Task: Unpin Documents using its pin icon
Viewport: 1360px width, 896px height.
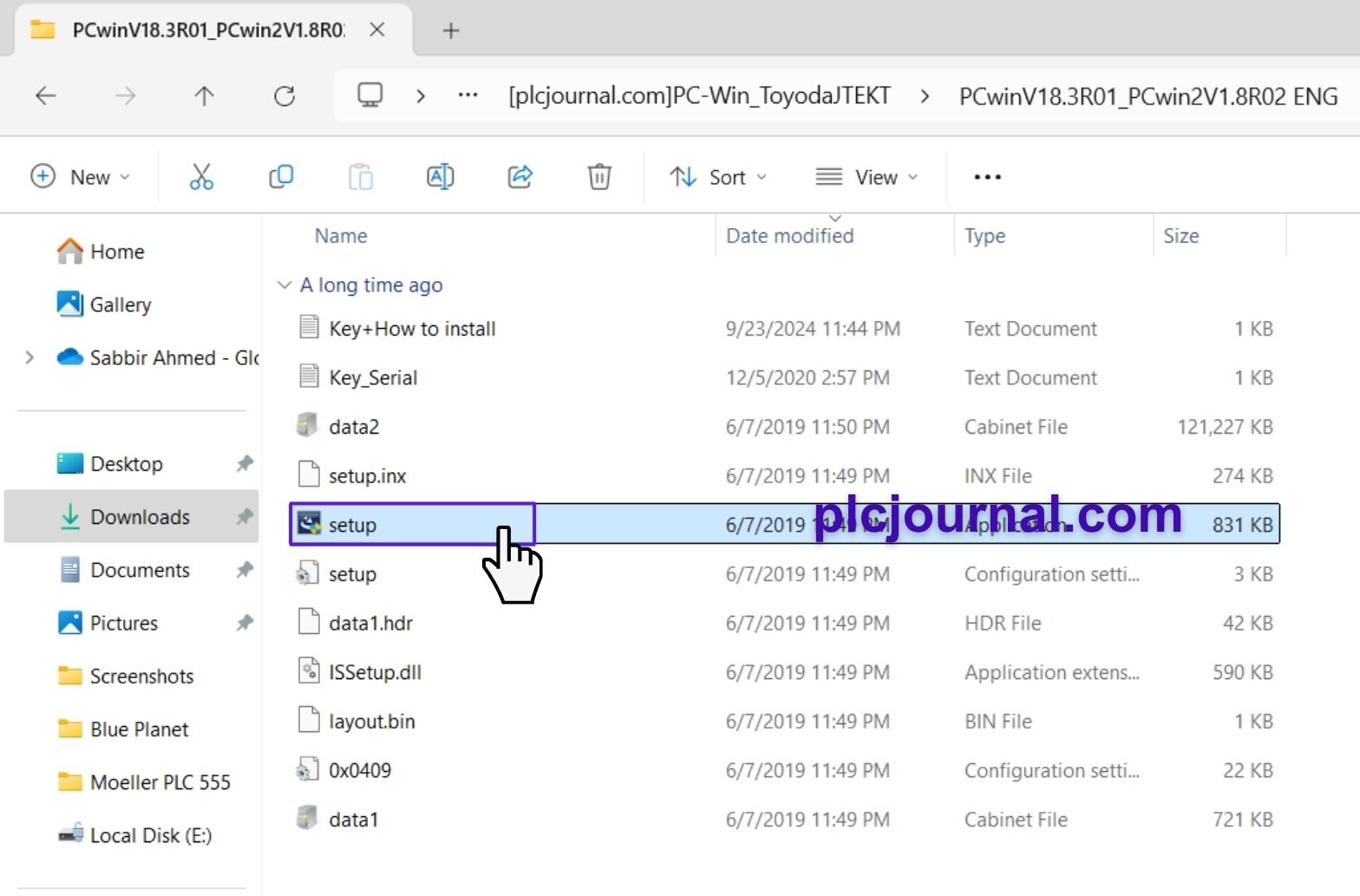Action: pos(245,570)
